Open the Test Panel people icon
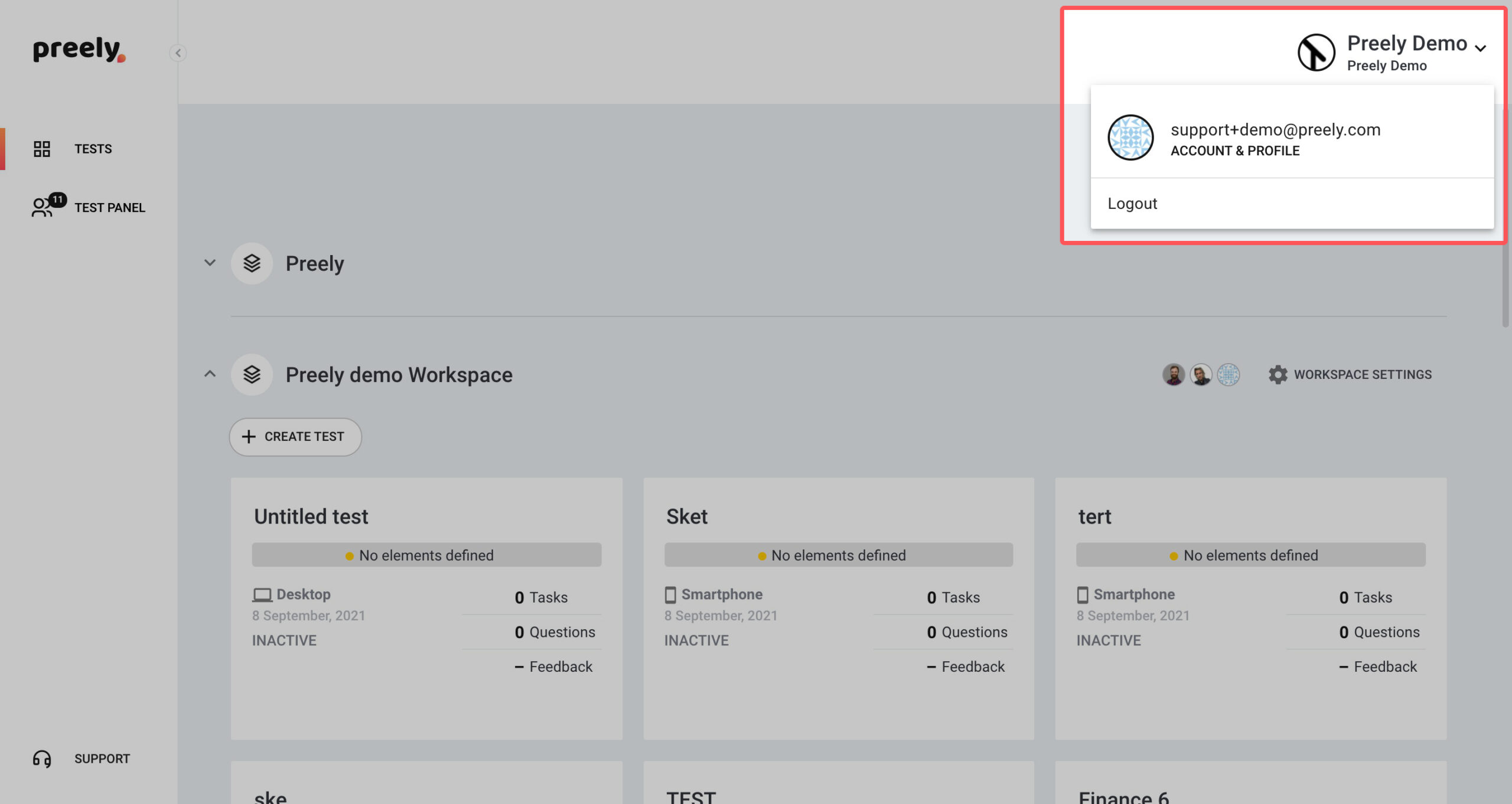 click(x=42, y=207)
